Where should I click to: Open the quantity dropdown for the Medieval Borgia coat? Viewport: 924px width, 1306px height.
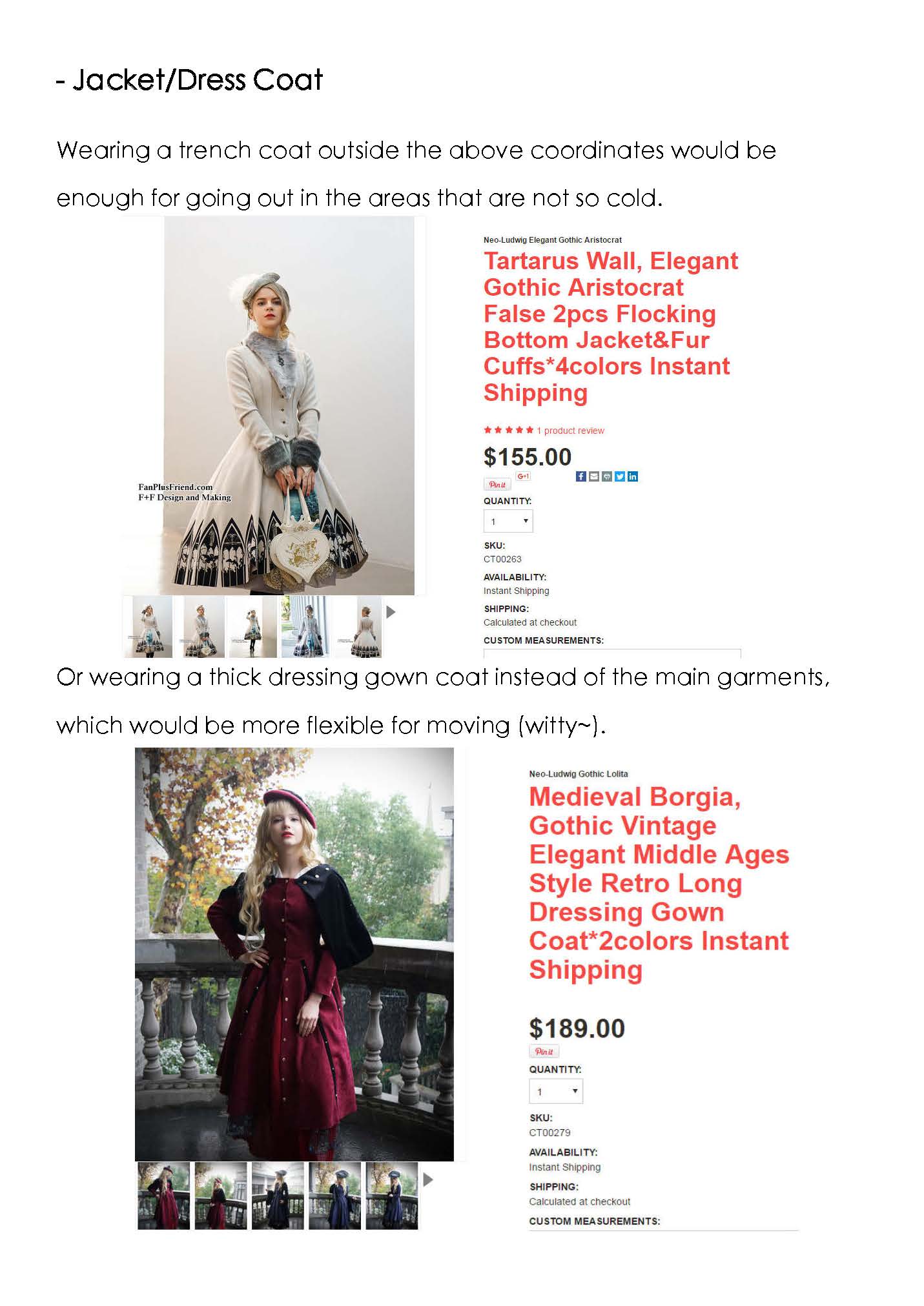tap(556, 1091)
